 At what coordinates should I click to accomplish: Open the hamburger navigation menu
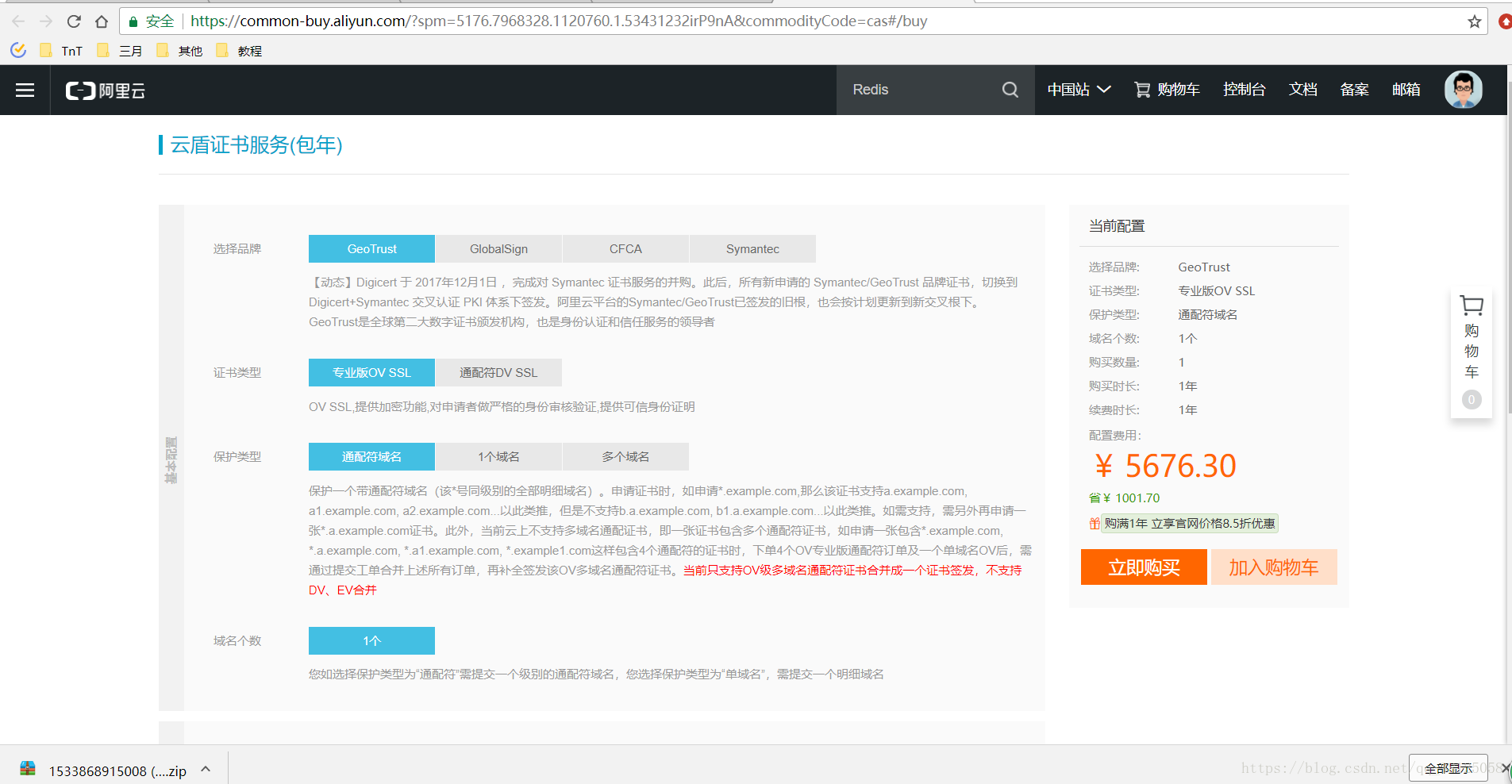coord(25,90)
